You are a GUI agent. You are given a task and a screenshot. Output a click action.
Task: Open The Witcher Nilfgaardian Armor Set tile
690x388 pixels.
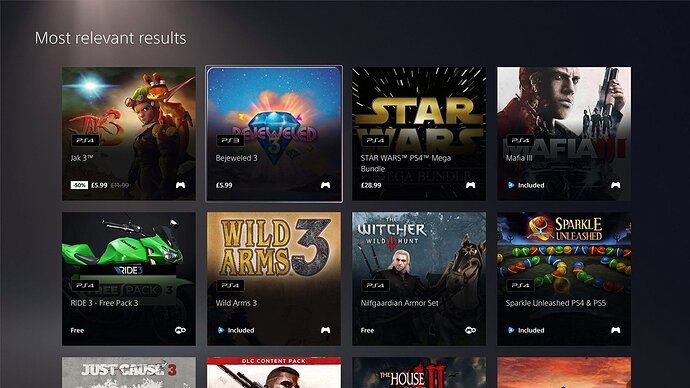click(x=419, y=279)
